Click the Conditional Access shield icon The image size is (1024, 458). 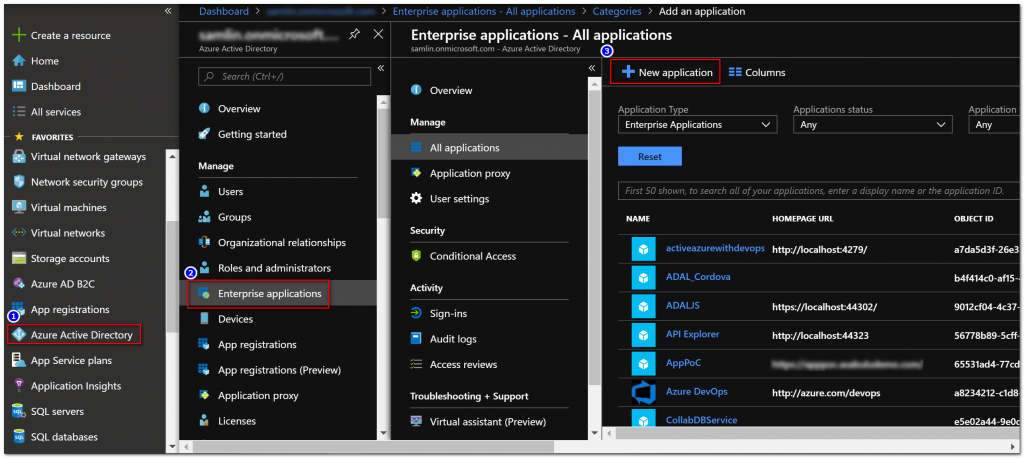pyautogui.click(x=416, y=256)
